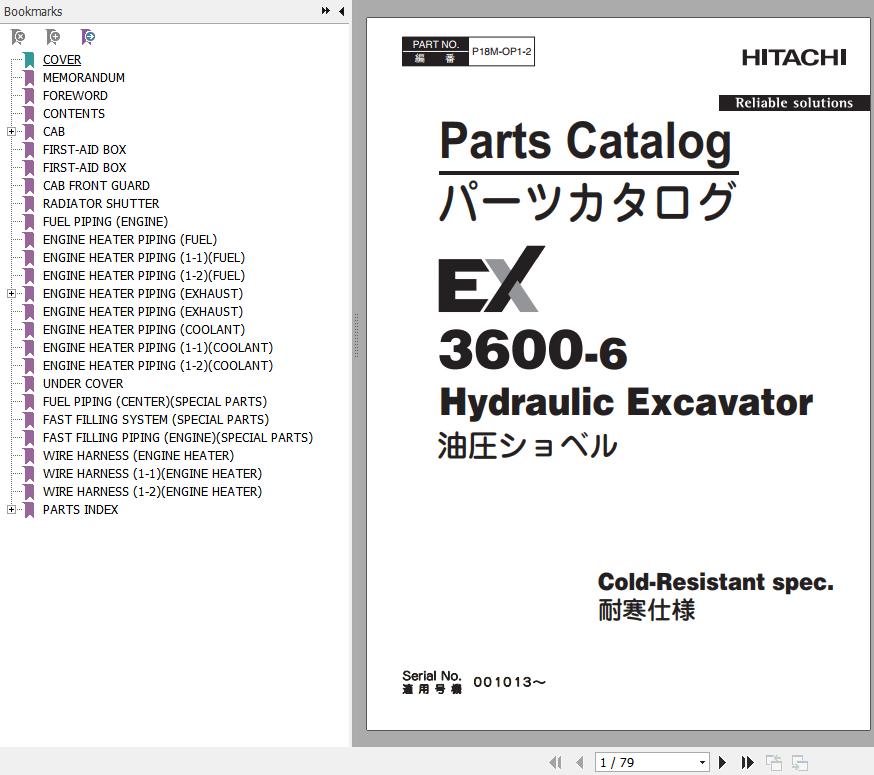This screenshot has height=775, width=874.
Task: Click the part number P18M-OP1-2
Action: pyautogui.click(x=501, y=51)
